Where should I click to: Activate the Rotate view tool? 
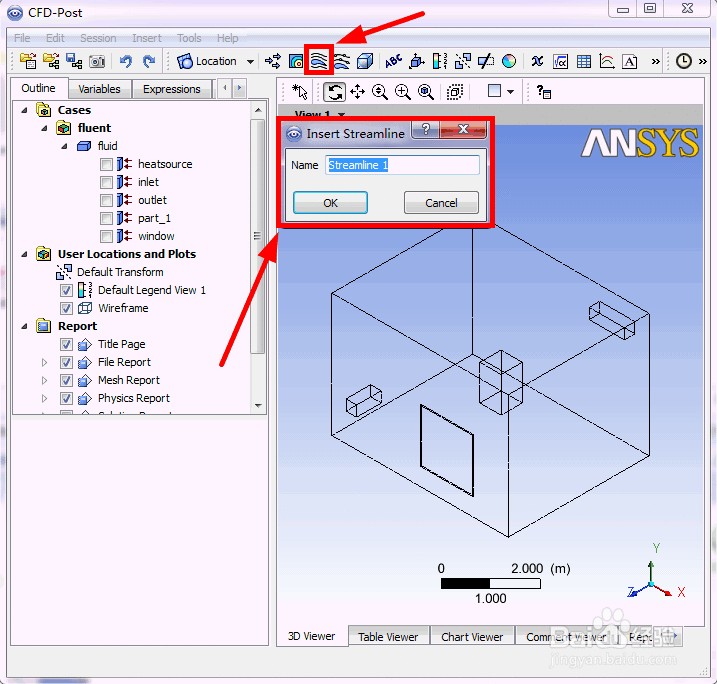(x=334, y=92)
